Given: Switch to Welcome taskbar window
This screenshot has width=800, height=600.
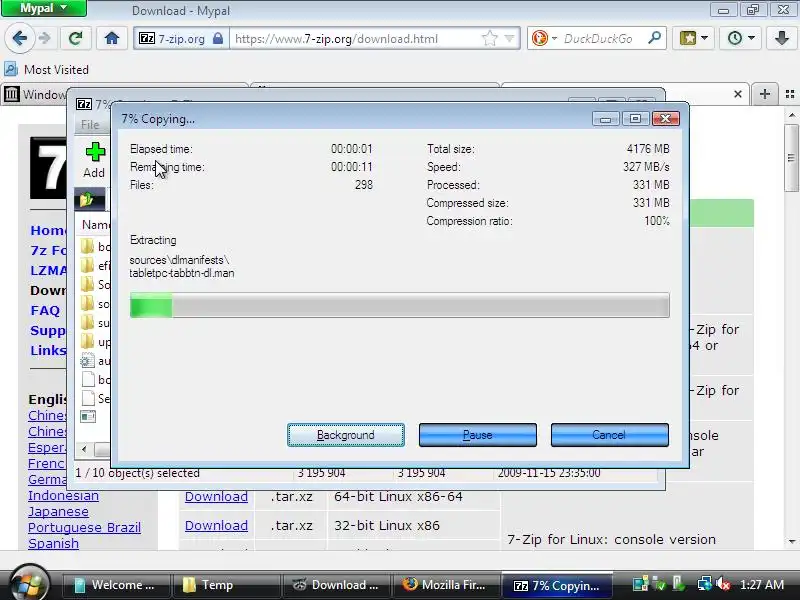Looking at the screenshot, I should tap(116, 585).
